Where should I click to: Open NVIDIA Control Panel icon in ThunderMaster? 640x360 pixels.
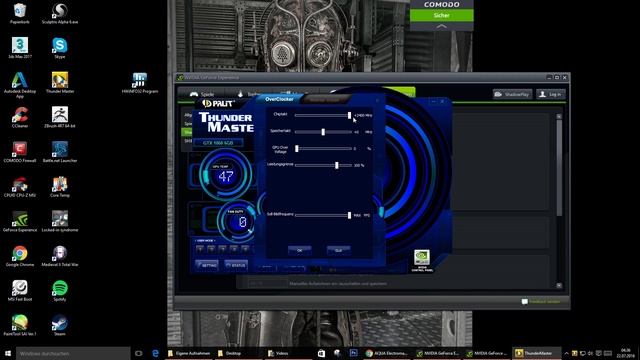pos(422,260)
